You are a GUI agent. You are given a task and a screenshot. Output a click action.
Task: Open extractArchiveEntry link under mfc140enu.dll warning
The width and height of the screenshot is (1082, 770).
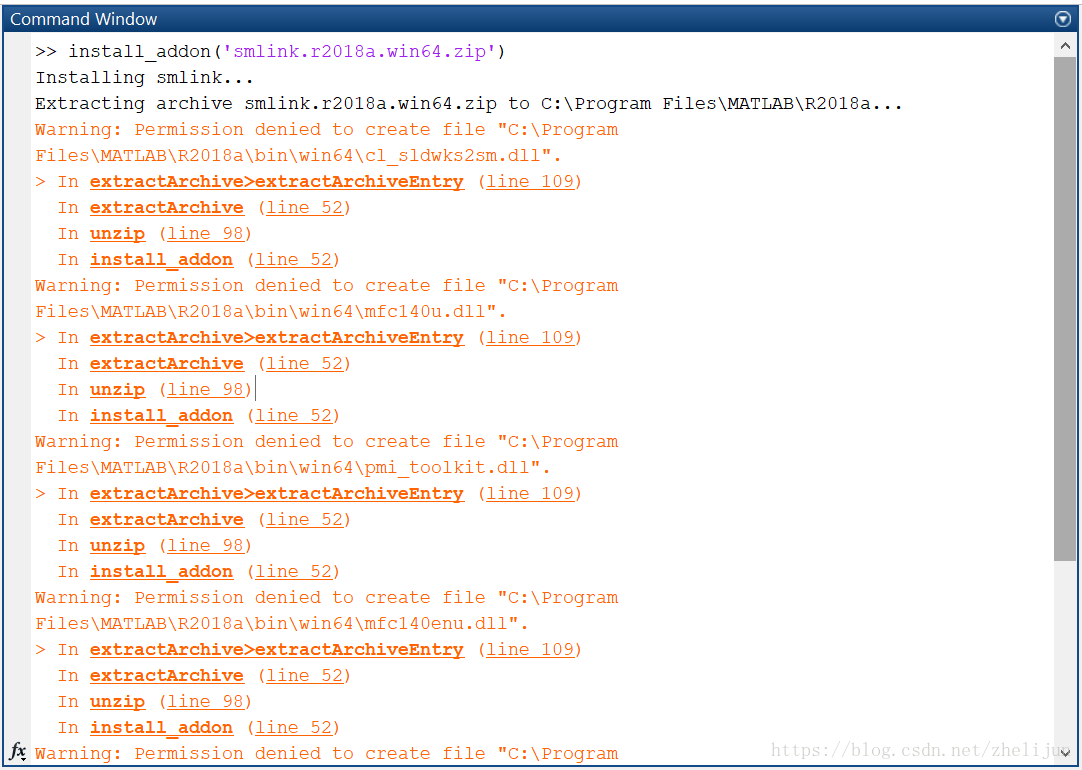pyautogui.click(x=276, y=650)
